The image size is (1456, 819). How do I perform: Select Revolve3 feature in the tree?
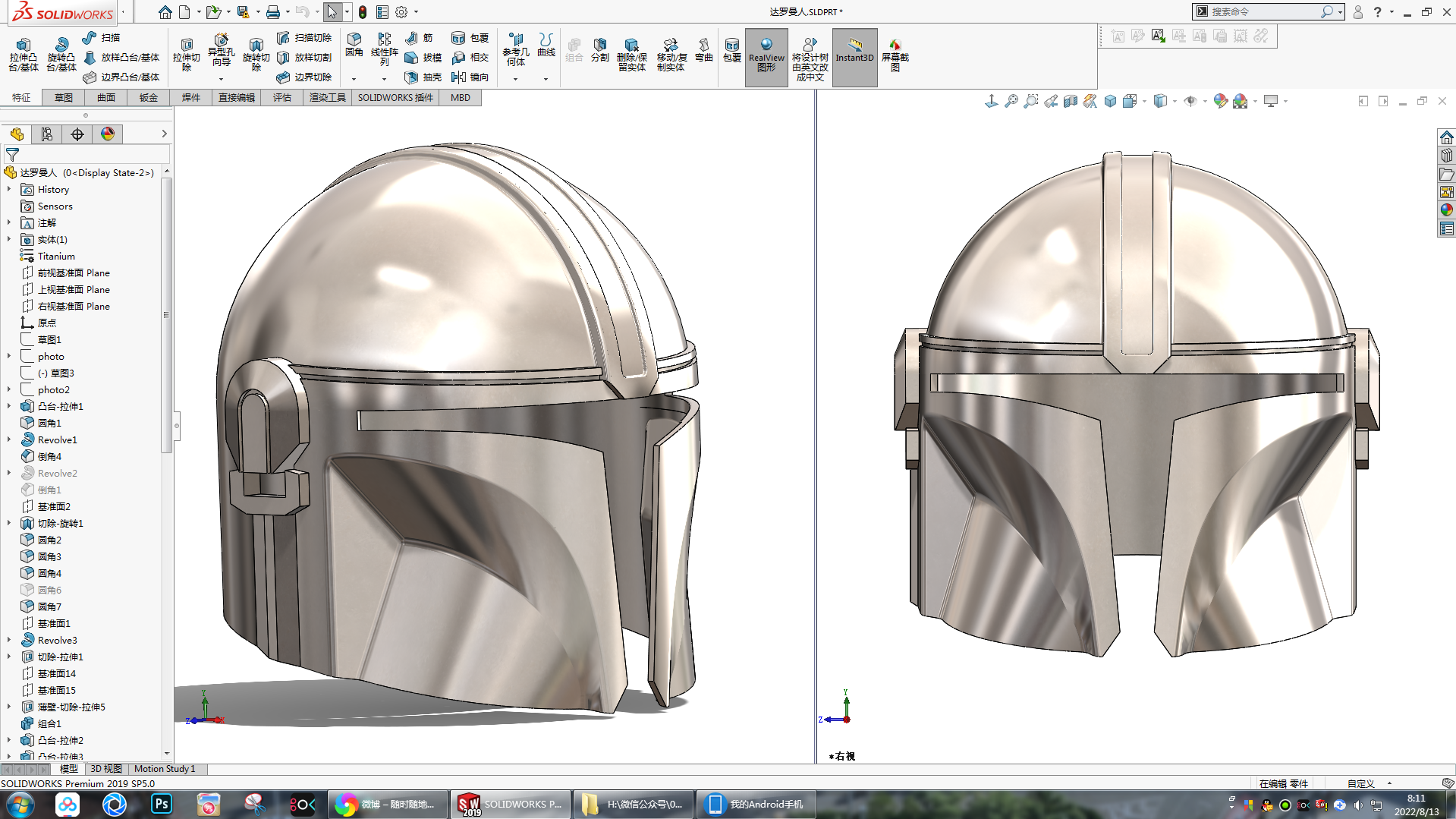pos(57,640)
